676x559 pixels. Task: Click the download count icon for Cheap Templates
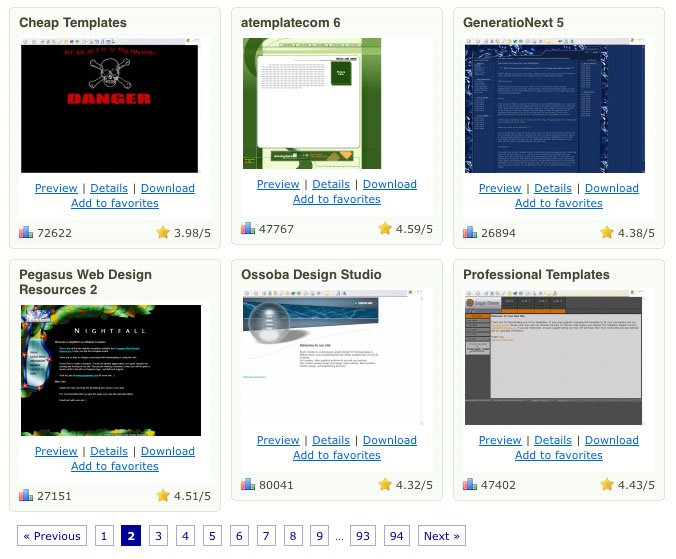coord(26,233)
